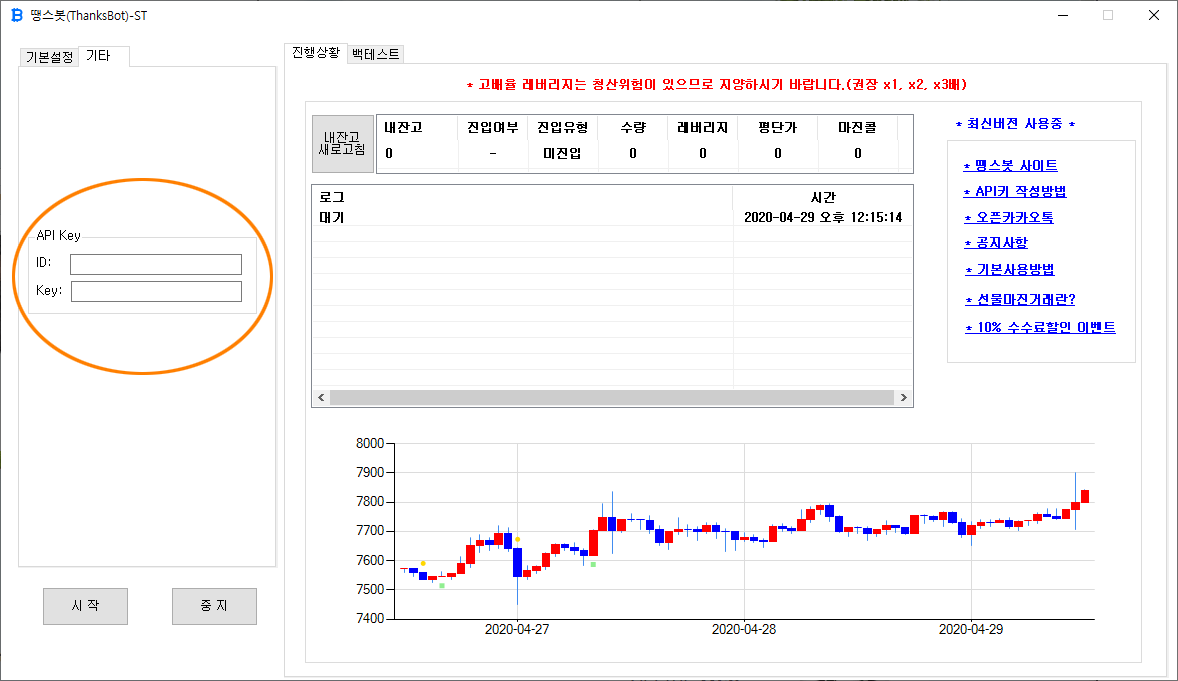1178x681 pixels.
Task: Focus the API Key ID input field
Action: point(156,264)
